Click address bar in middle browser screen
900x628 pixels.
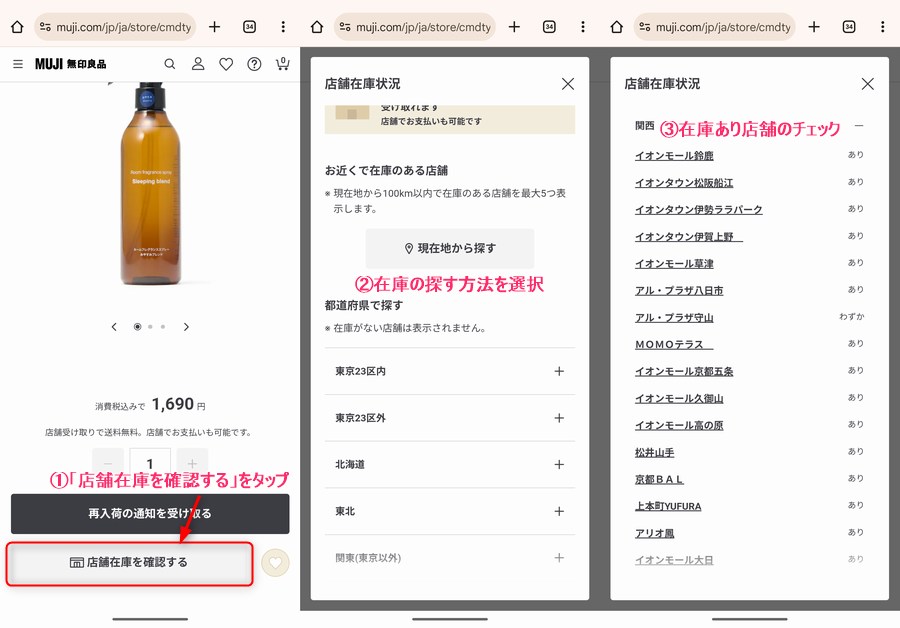coord(415,27)
